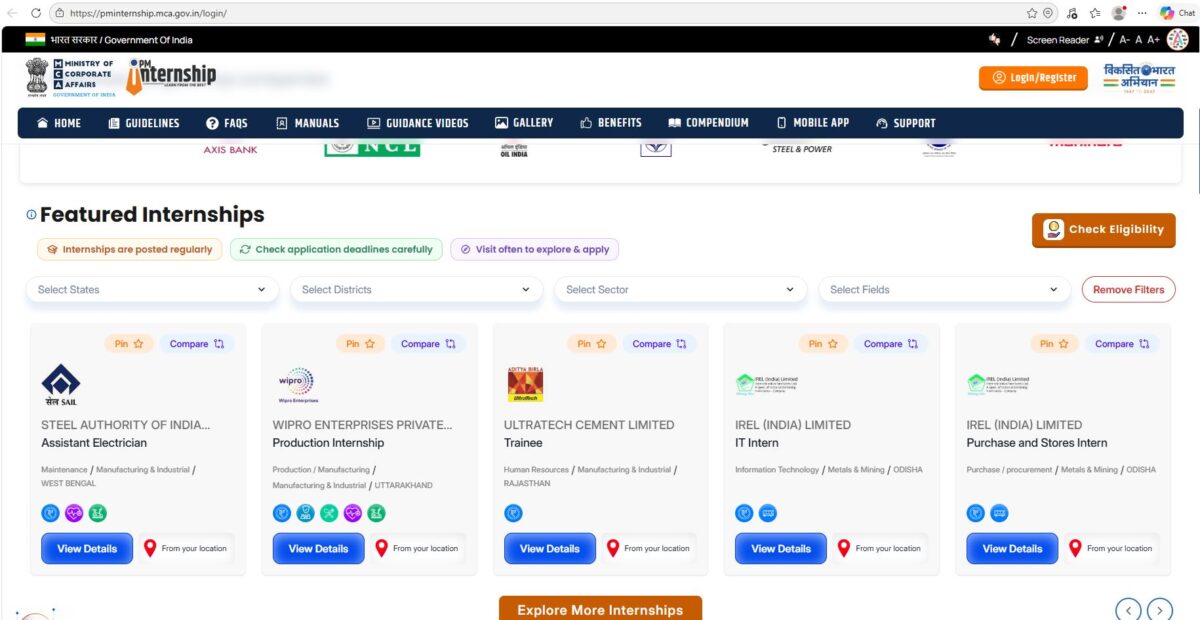
Task: Click Explore More Internships button
Action: [x=600, y=608]
